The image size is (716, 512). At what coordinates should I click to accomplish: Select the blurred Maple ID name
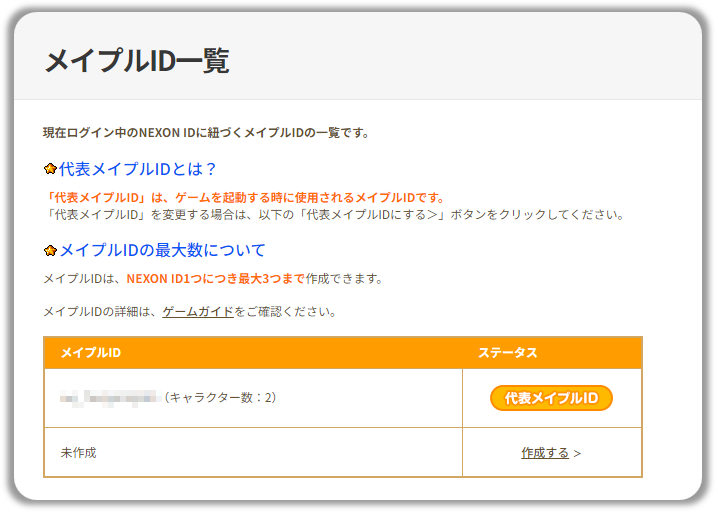point(110,398)
